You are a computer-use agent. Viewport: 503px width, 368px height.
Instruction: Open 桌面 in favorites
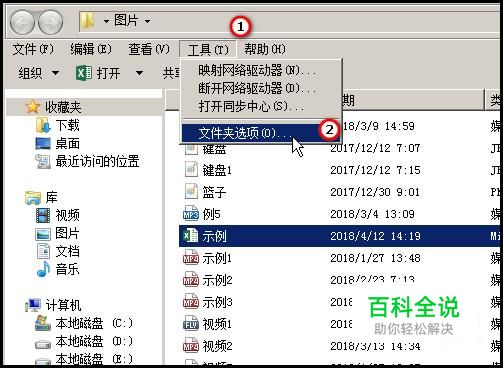[68, 144]
